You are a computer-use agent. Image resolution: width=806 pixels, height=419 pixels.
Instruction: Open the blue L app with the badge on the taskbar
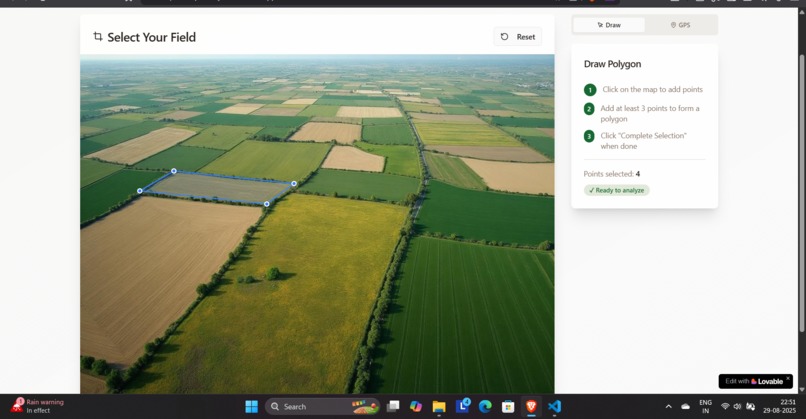pyautogui.click(x=463, y=406)
